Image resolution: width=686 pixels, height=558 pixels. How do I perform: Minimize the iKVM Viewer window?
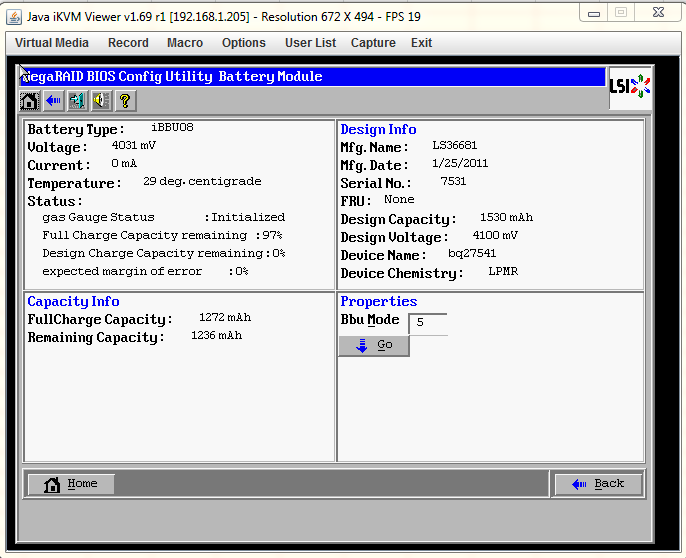pyautogui.click(x=594, y=13)
